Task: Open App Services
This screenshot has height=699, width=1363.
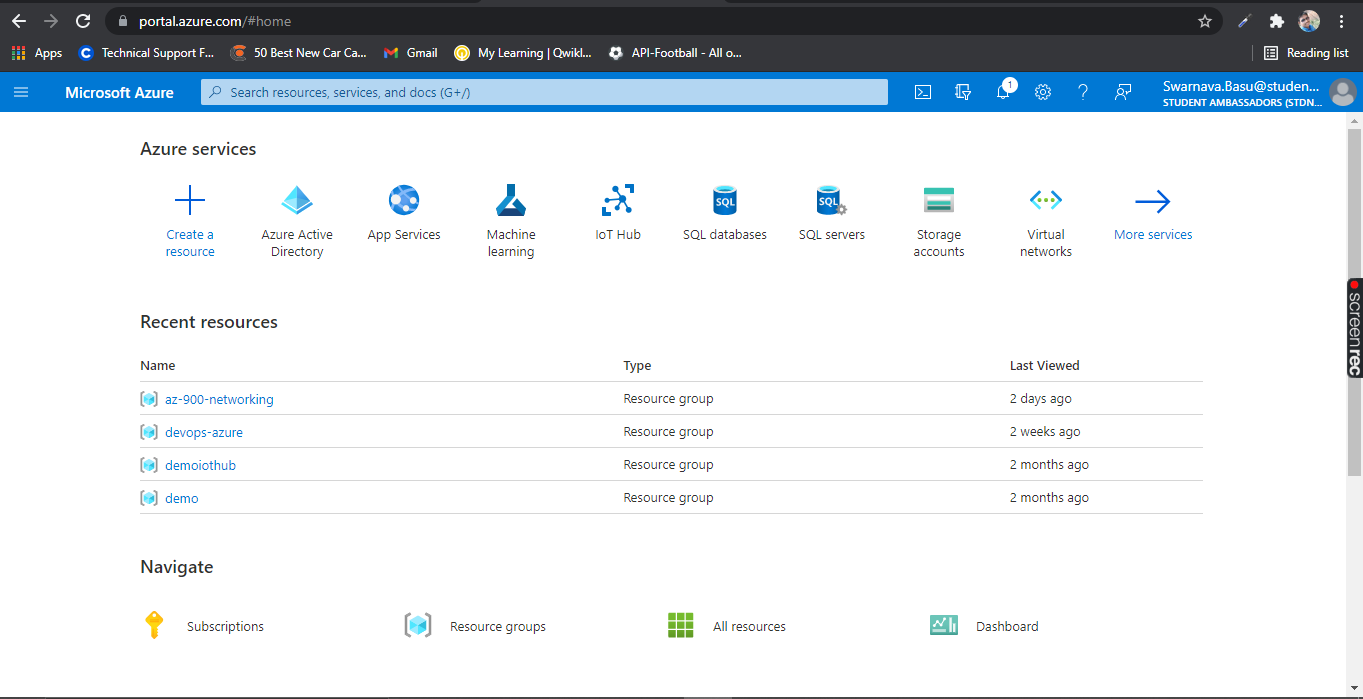Action: pyautogui.click(x=403, y=210)
